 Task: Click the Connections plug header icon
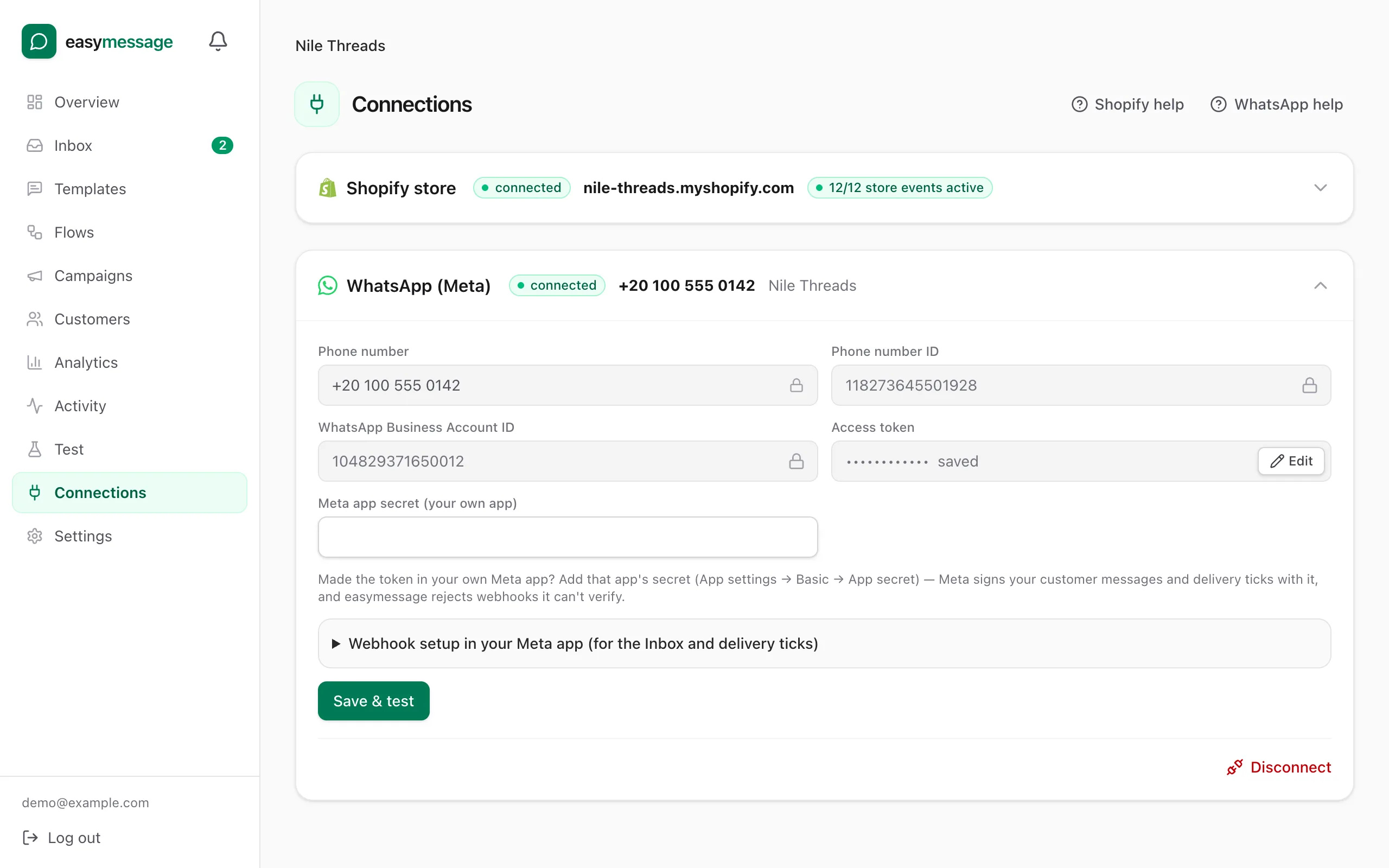pos(317,104)
